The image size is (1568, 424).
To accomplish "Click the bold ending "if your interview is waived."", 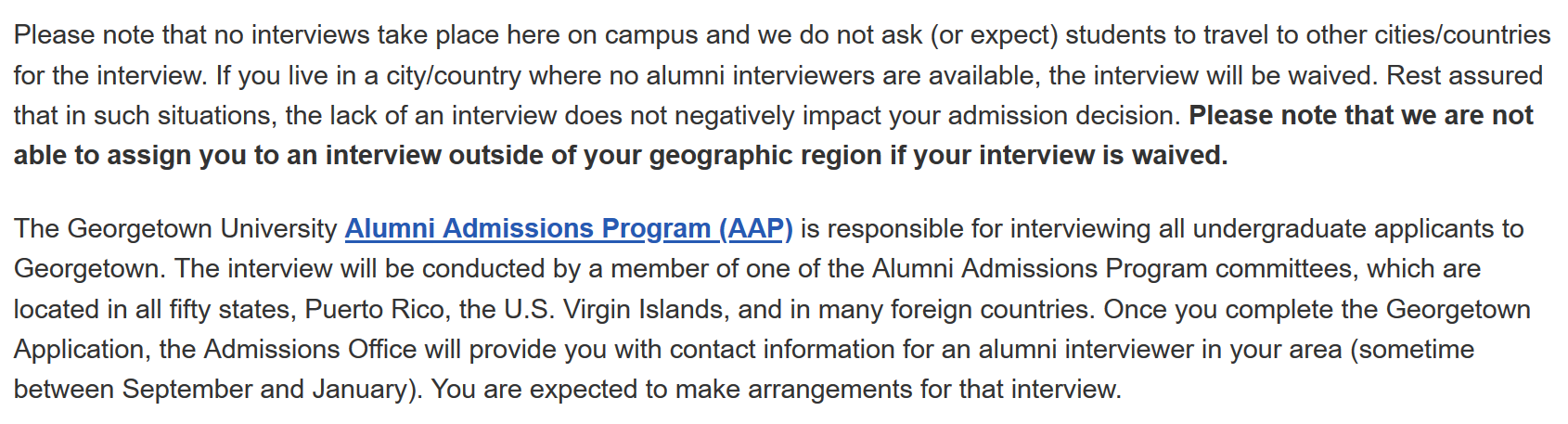I will [x=1059, y=156].
